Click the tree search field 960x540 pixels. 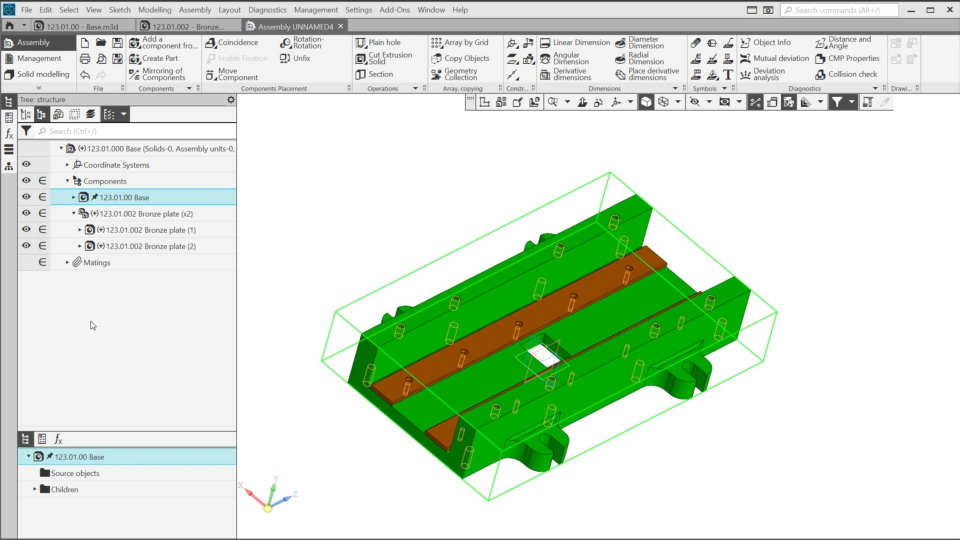tap(130, 131)
